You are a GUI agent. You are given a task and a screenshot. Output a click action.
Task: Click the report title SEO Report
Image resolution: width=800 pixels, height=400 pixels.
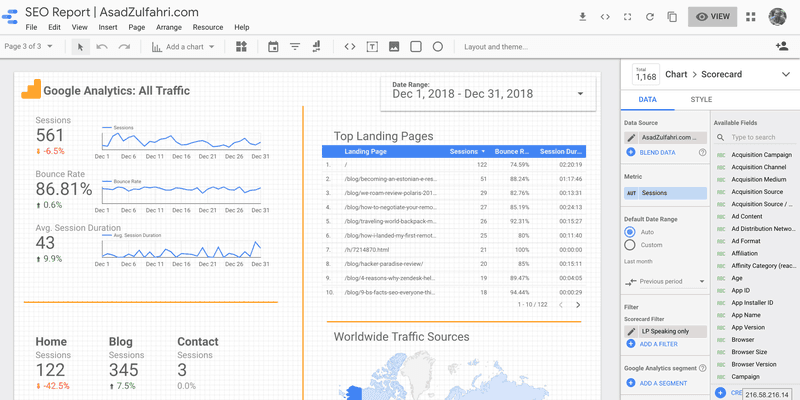[112, 12]
